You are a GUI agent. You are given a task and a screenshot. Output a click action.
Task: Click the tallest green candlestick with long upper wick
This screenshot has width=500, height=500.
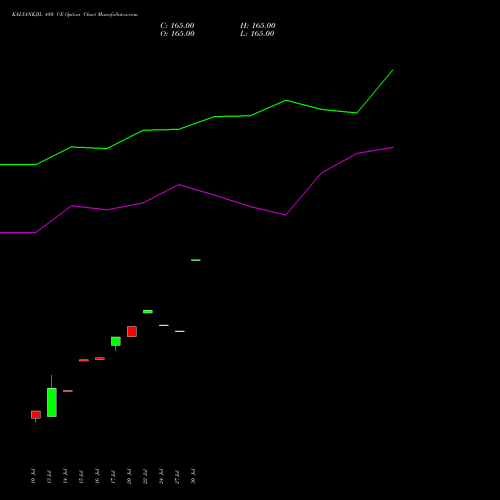(x=52, y=402)
